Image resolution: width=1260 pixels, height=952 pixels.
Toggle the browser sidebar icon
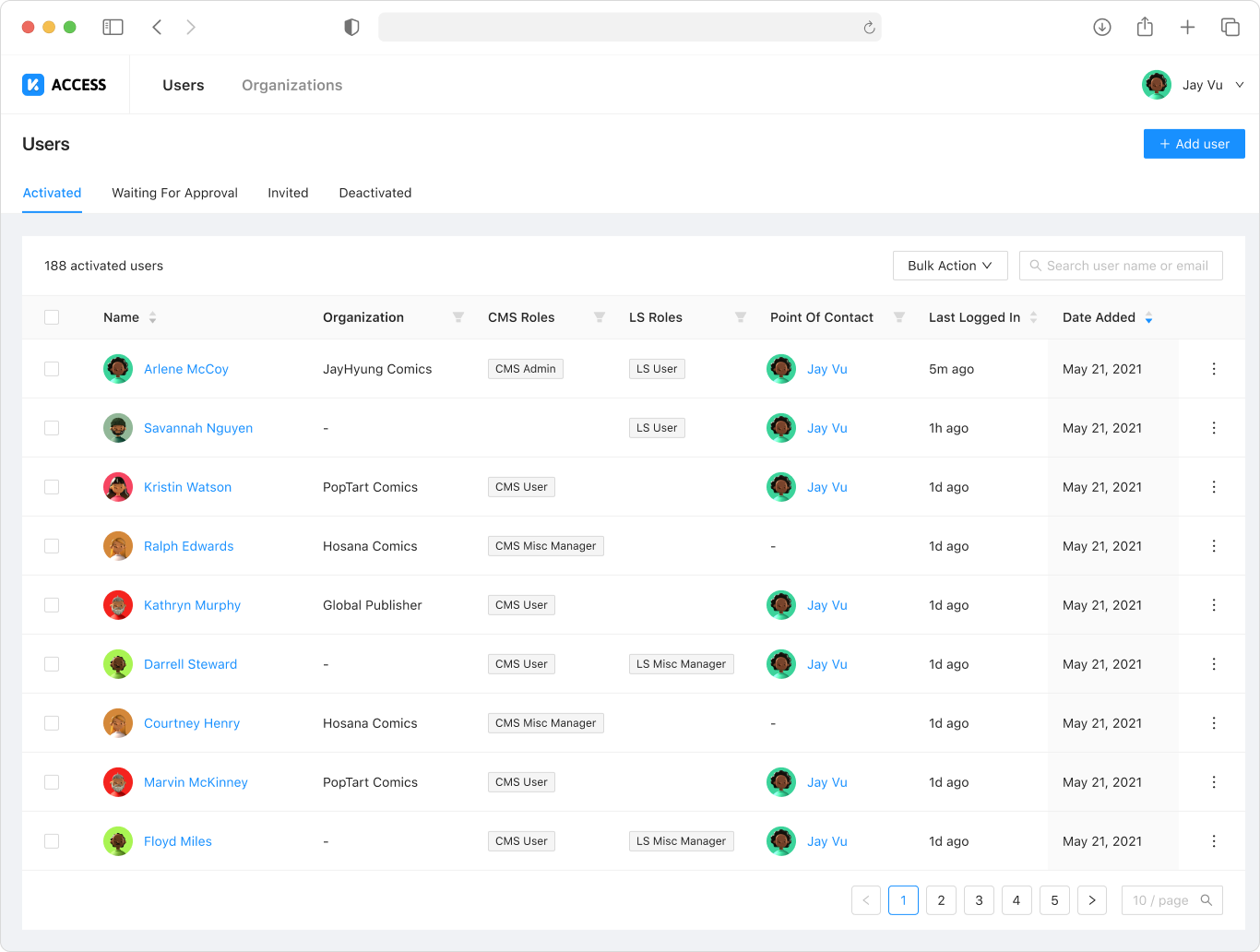tap(113, 28)
